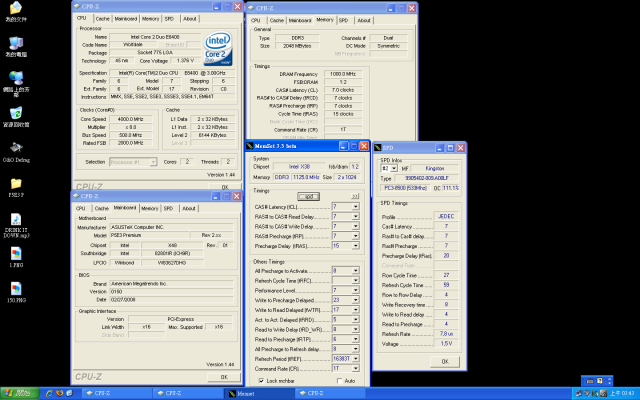Launch Firefox from the quick launch bar
This screenshot has width=640, height=400.
(60, 393)
